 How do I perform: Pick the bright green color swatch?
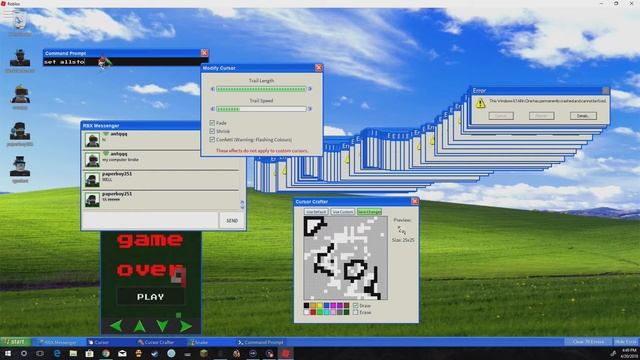click(320, 312)
